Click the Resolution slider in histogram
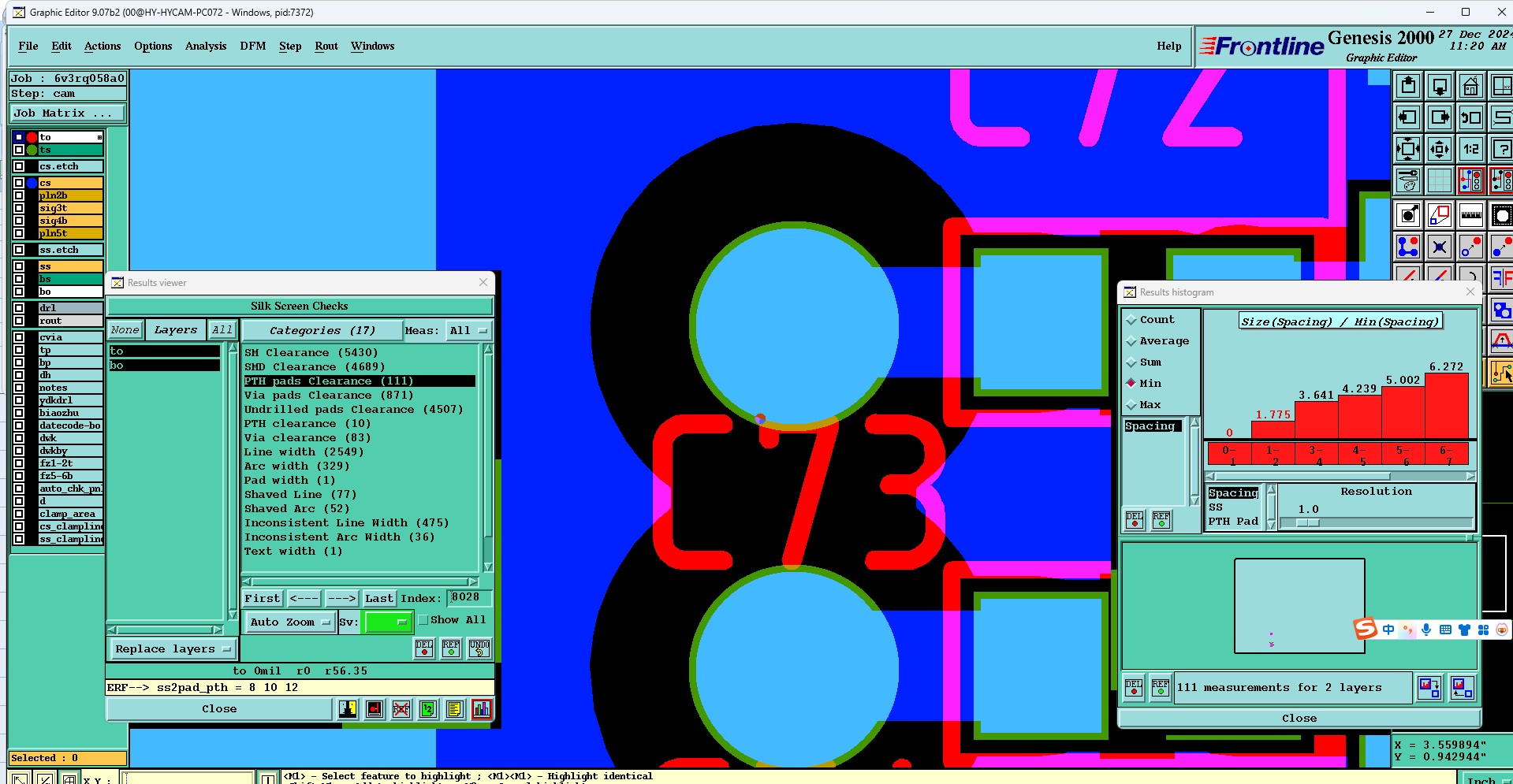Viewport: 1513px width, 784px height. click(x=1377, y=522)
